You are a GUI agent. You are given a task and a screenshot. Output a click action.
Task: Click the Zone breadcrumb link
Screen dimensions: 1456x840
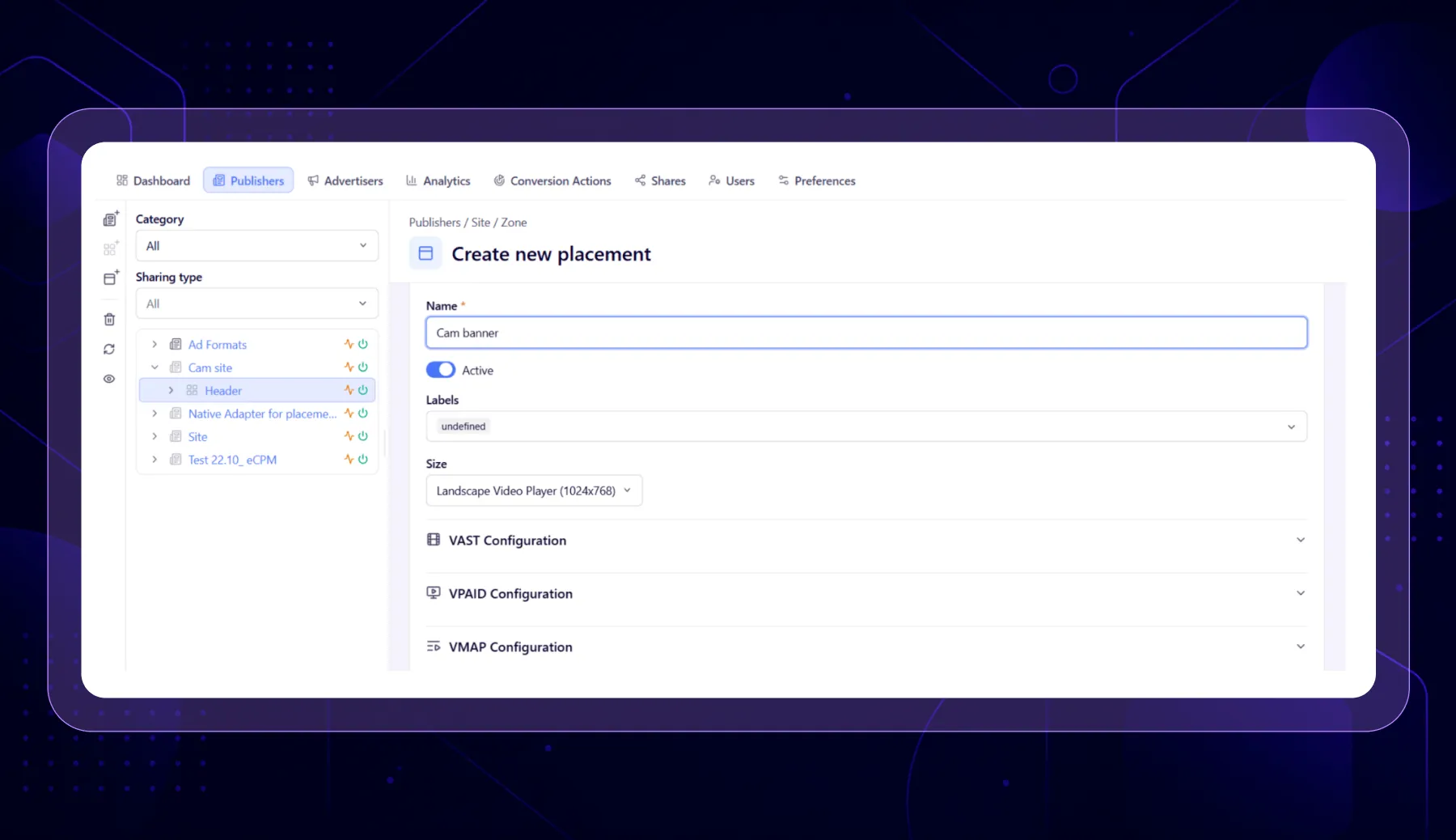coord(514,223)
